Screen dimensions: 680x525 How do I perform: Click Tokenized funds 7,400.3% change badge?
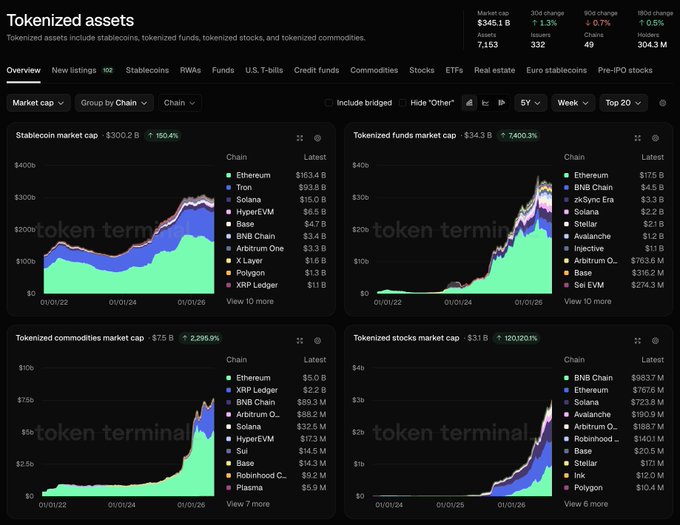pos(518,136)
